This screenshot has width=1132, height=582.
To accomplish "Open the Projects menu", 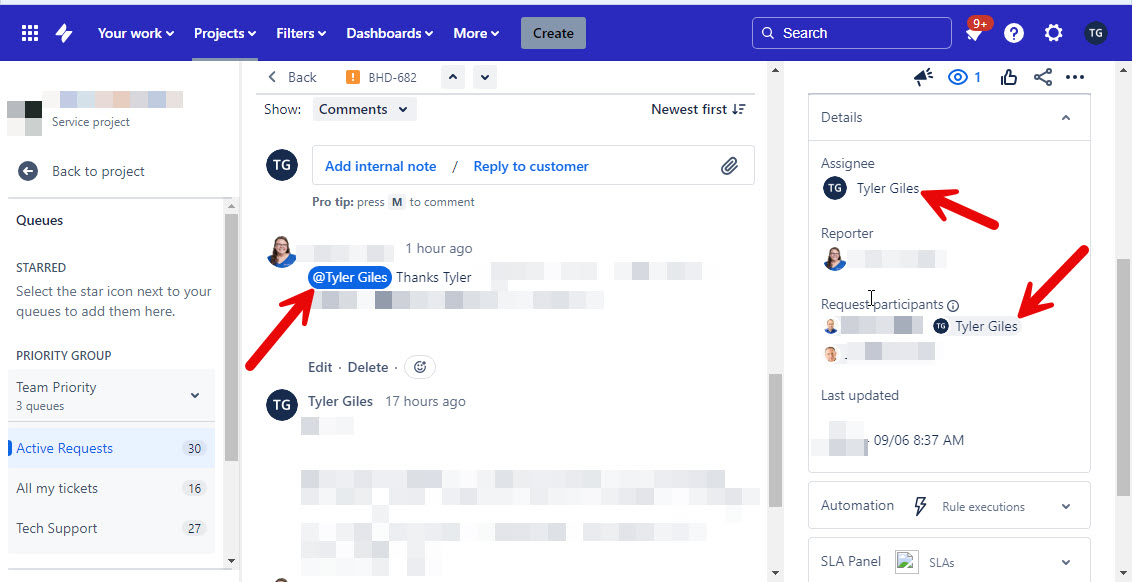I will click(225, 33).
